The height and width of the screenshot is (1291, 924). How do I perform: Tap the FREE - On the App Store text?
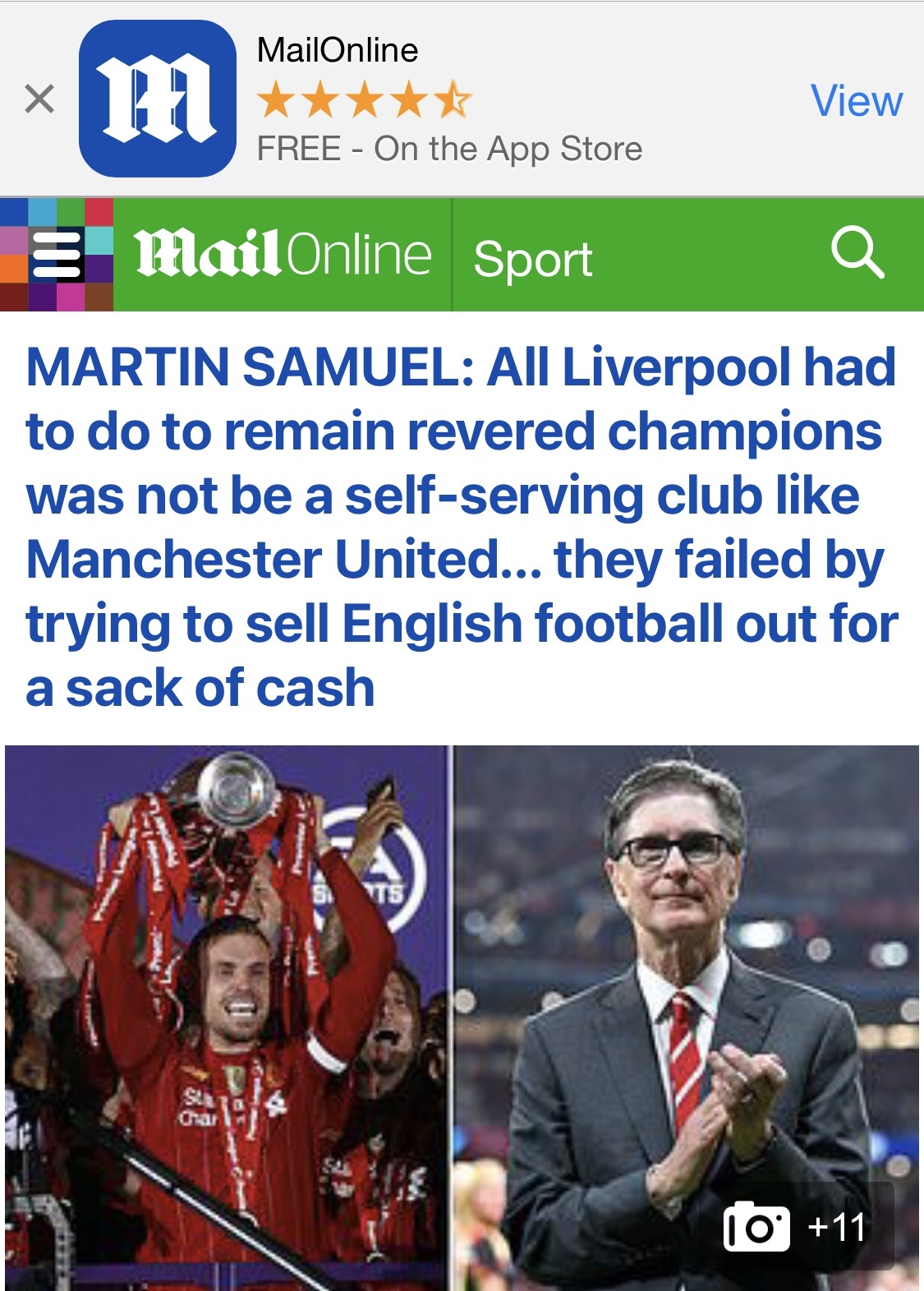click(449, 149)
